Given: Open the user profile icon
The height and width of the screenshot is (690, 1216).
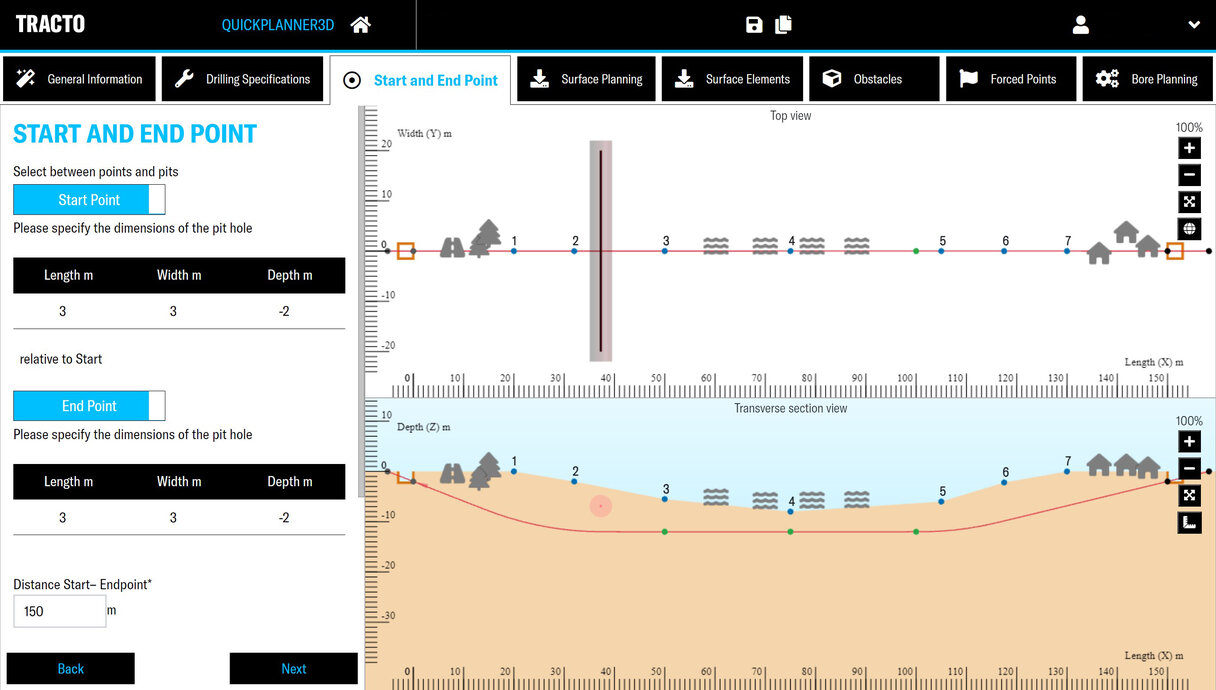Looking at the screenshot, I should pyautogui.click(x=1080, y=25).
